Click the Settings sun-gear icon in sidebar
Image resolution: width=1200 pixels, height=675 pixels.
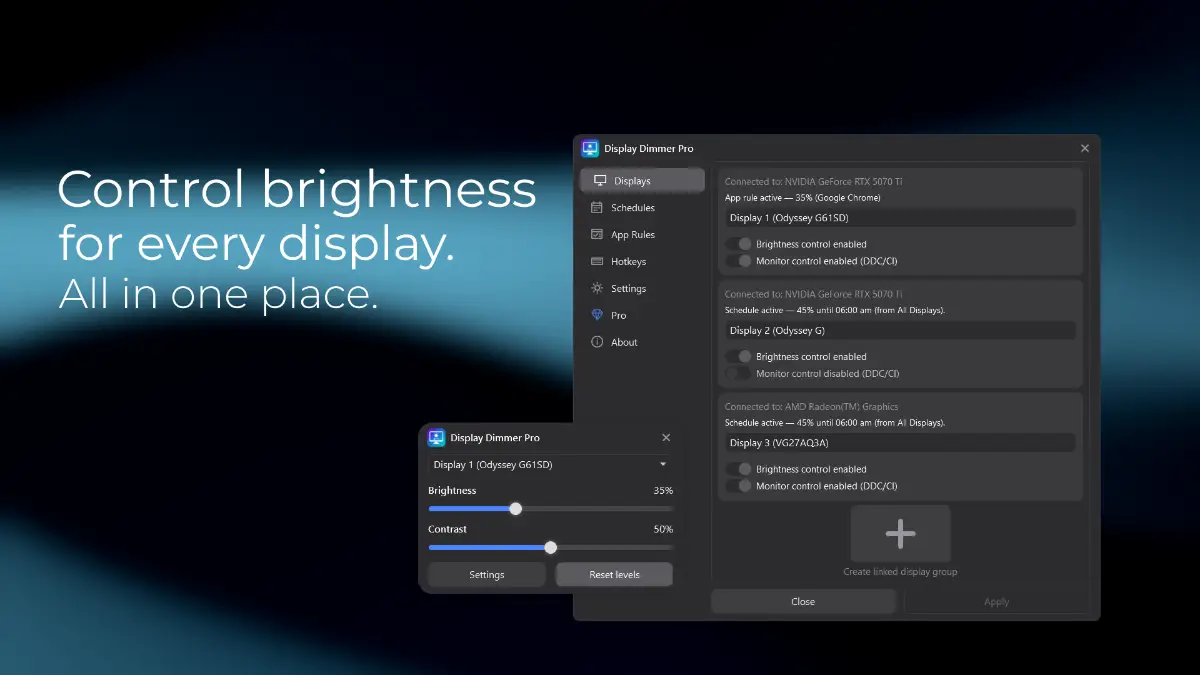point(597,289)
